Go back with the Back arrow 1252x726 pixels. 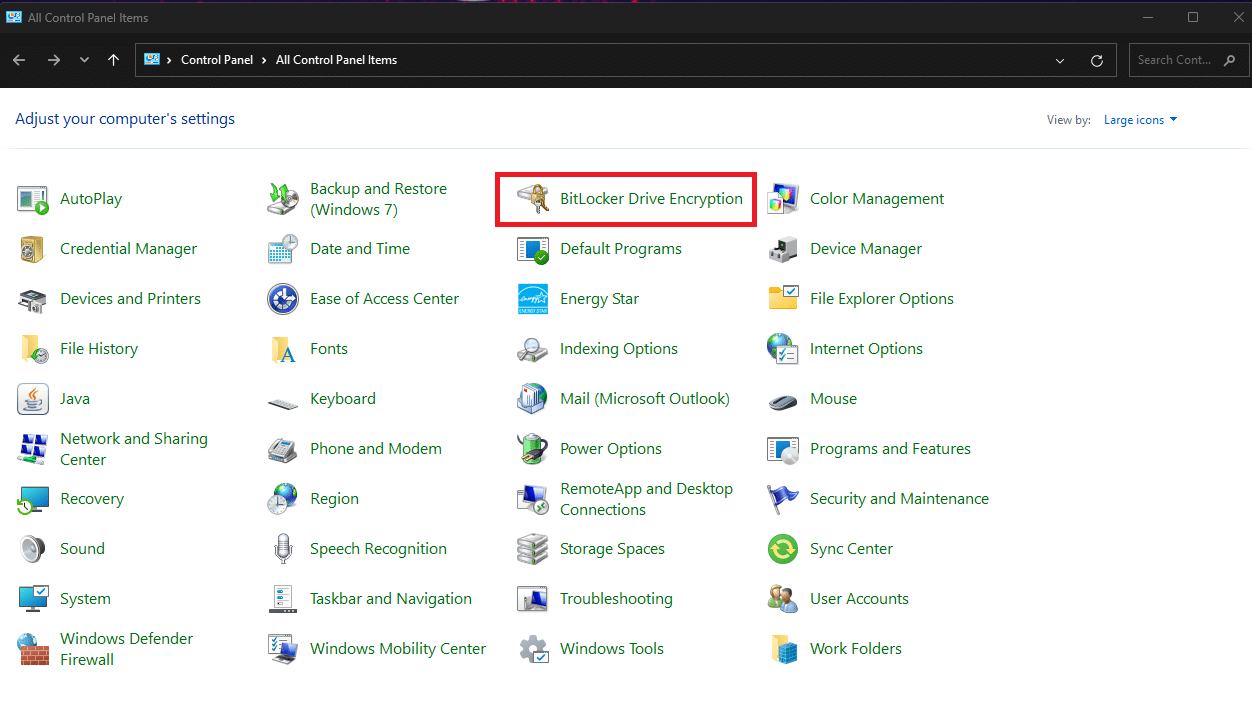pos(19,60)
